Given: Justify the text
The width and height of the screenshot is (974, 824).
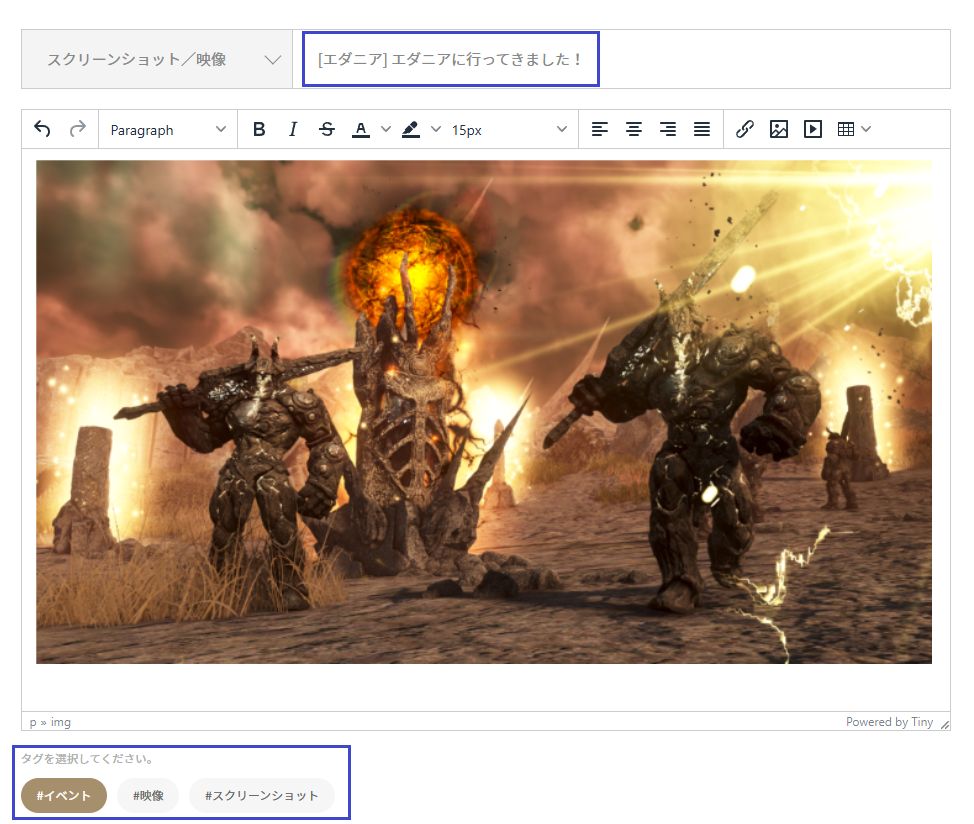Looking at the screenshot, I should coord(702,129).
